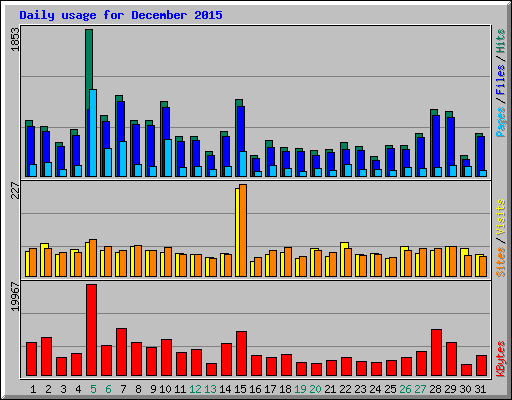Select green weekend day 27 label

(x=420, y=389)
